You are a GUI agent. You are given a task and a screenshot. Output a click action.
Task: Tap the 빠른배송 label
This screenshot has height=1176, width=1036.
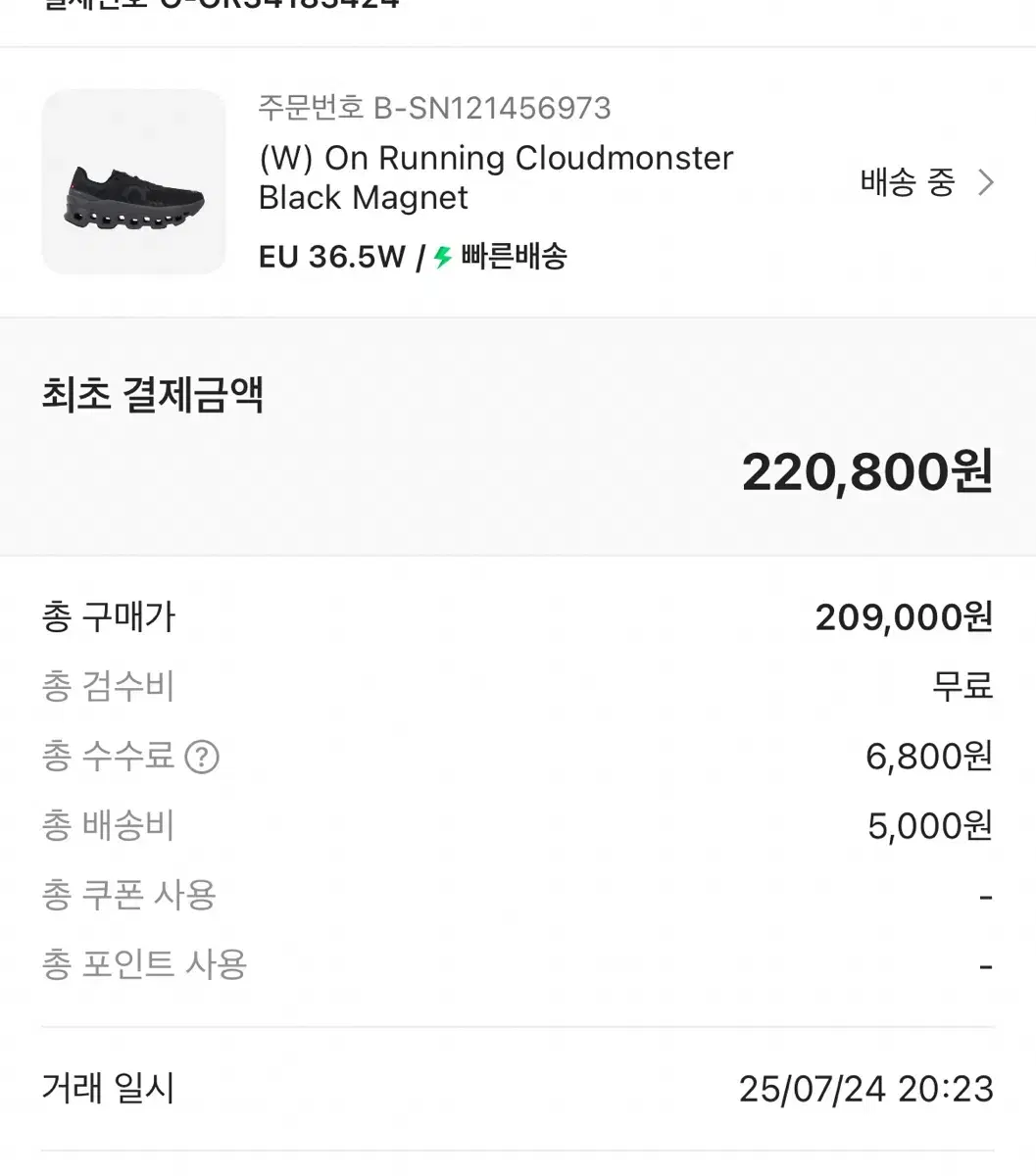pyautogui.click(x=514, y=257)
